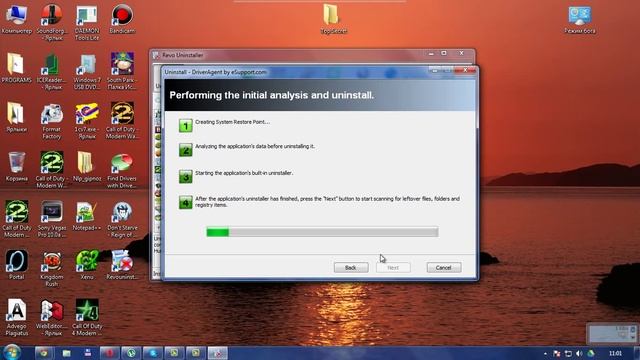The width and height of the screenshot is (640, 360).
Task: Click the taskbar clock showing 11:01
Action: point(615,353)
